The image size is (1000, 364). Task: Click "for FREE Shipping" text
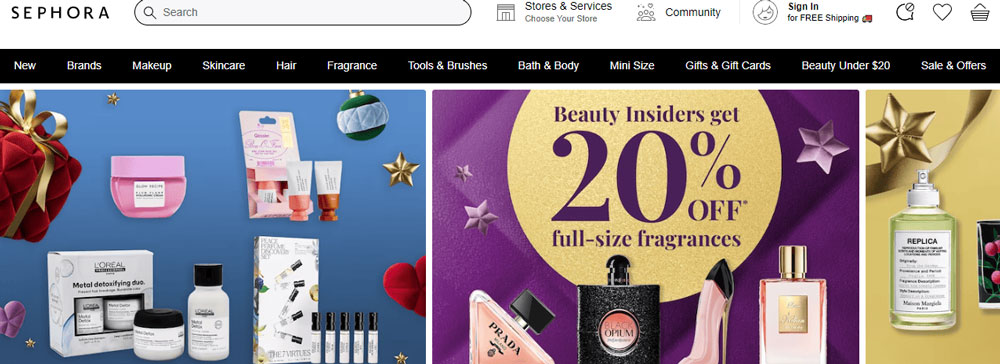(823, 18)
